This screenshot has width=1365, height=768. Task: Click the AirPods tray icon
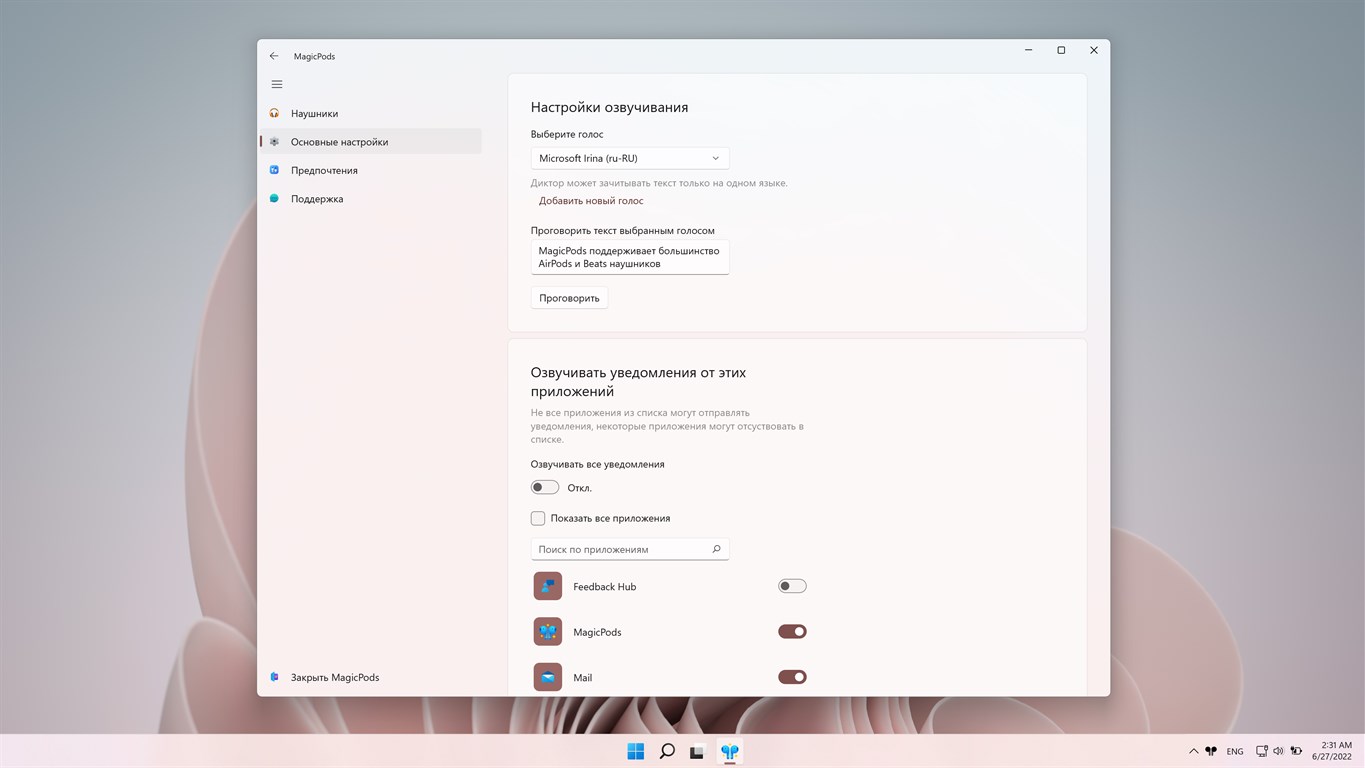click(1211, 751)
